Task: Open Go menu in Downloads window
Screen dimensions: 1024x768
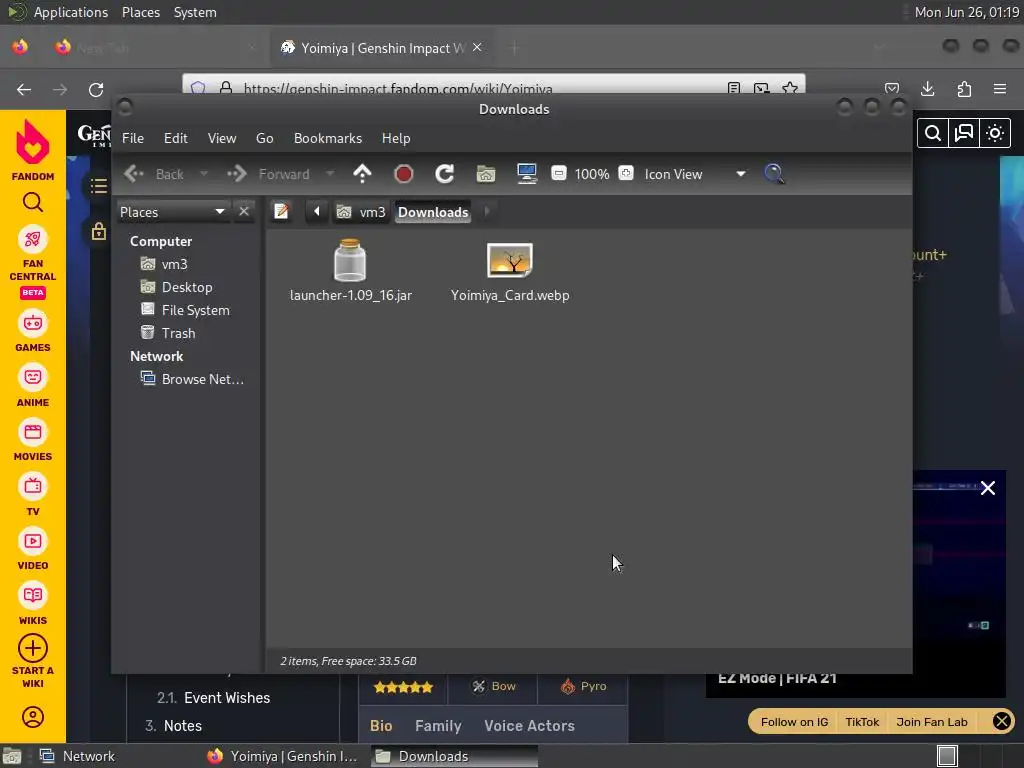Action: (264, 138)
